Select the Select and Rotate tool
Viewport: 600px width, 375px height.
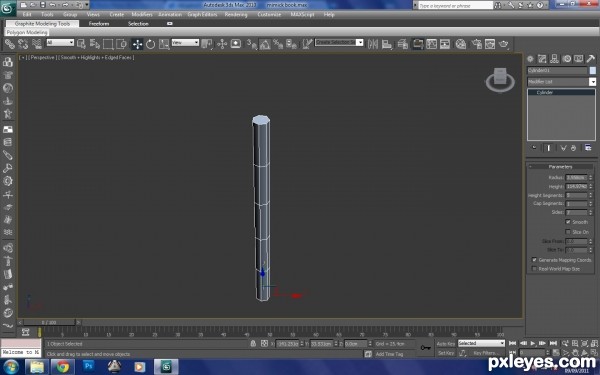pyautogui.click(x=150, y=44)
